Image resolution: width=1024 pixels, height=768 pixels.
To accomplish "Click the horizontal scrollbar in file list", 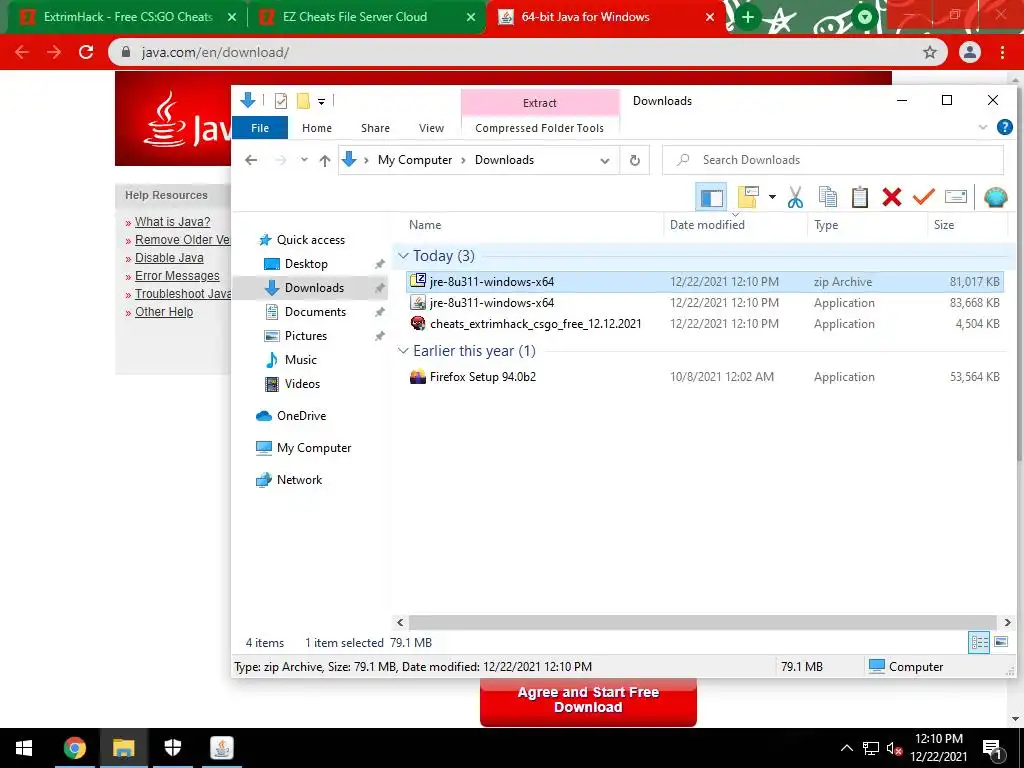I will (x=703, y=622).
